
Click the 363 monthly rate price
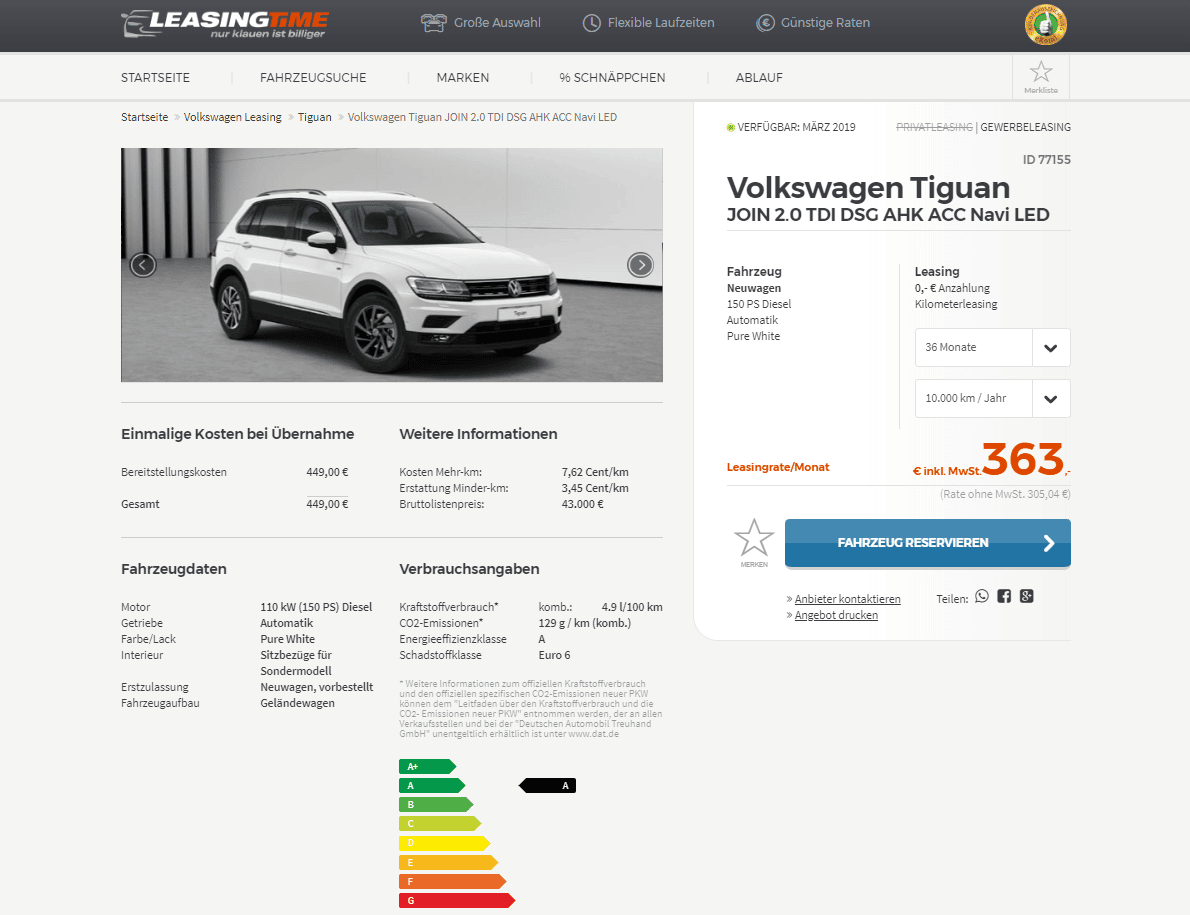click(1024, 459)
